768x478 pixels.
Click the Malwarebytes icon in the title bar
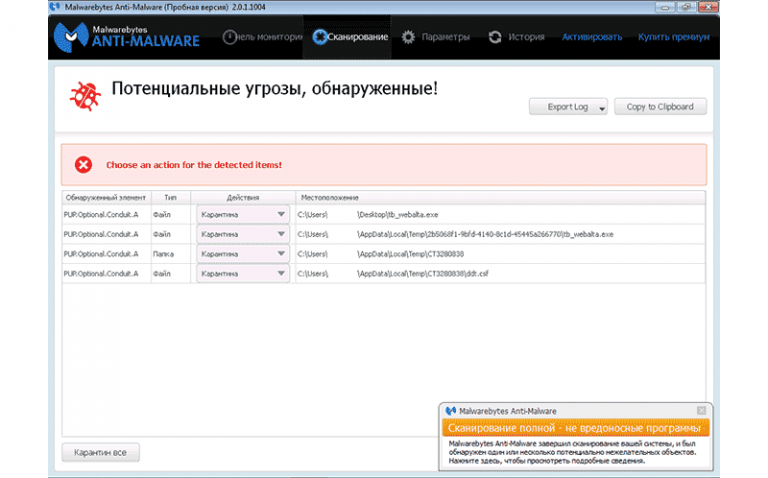(x=55, y=7)
